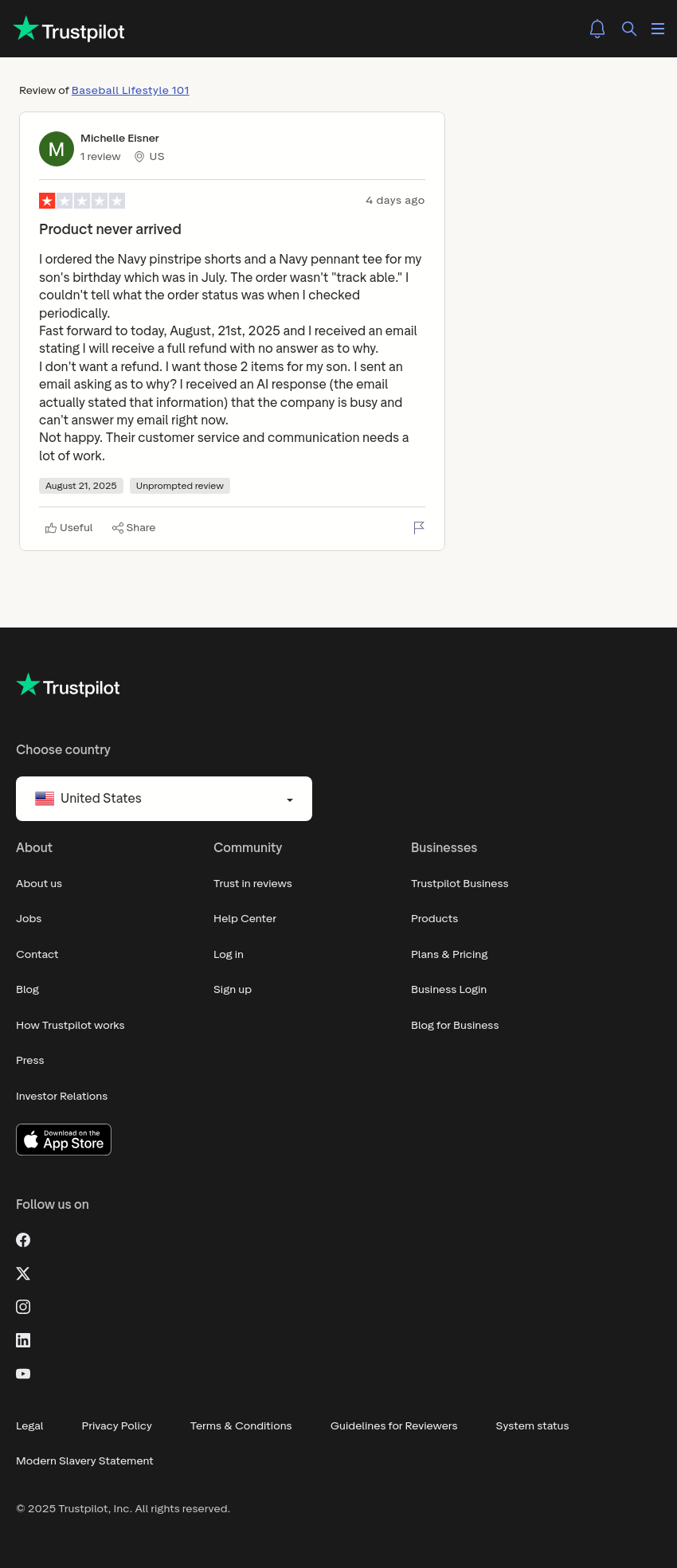Image resolution: width=677 pixels, height=1568 pixels.
Task: Open Modern Slavery Statement link
Action: [x=84, y=1461]
